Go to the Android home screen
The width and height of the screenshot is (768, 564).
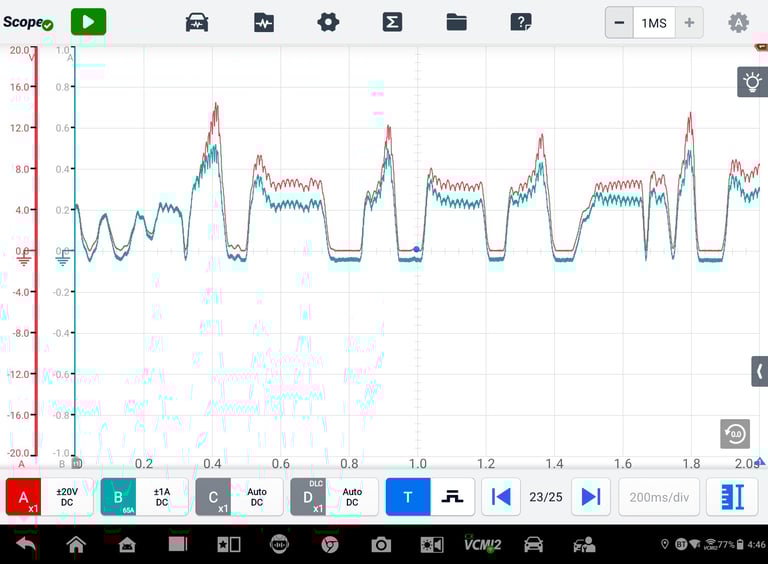[76, 544]
